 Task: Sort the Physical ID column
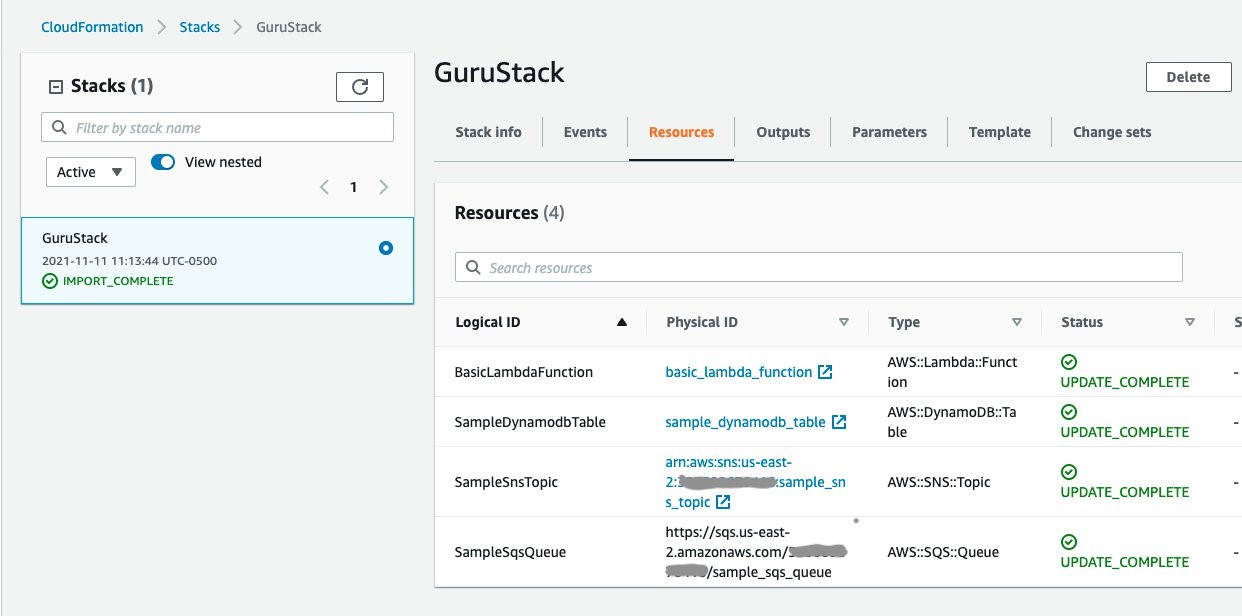(843, 322)
